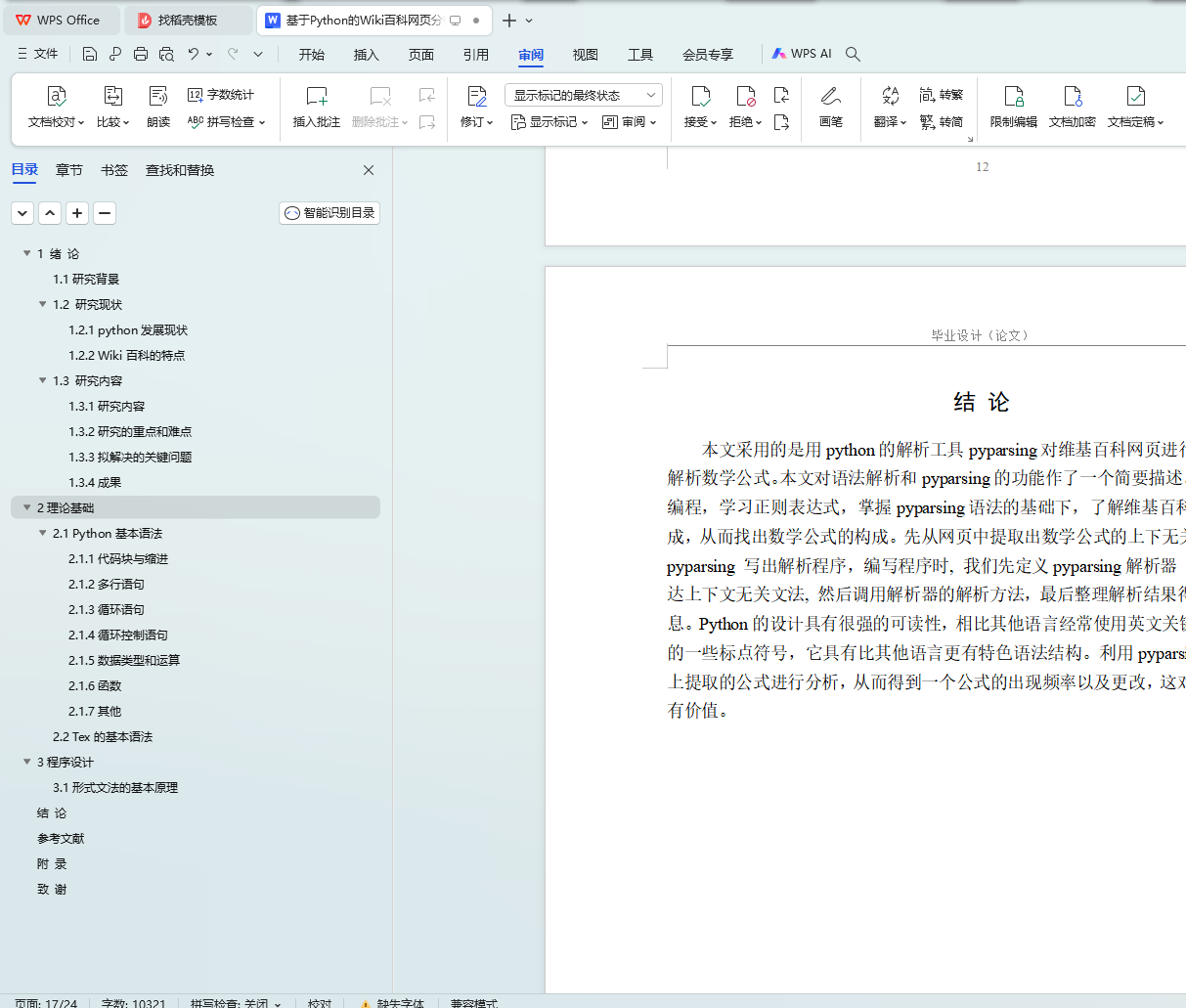Click 智能识别目录 button
The width and height of the screenshot is (1186, 1008).
(329, 213)
